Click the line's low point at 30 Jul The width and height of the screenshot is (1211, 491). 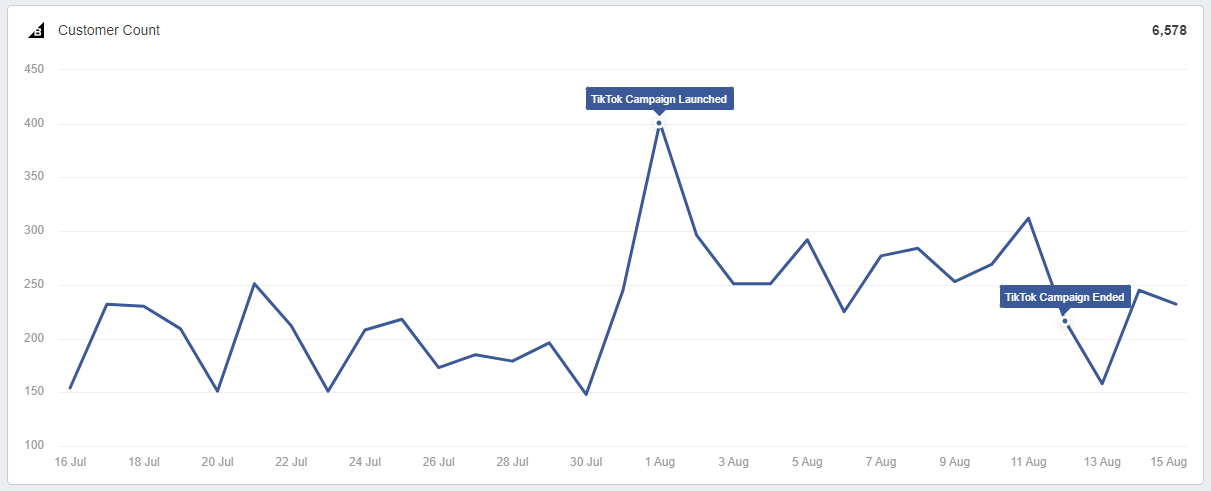pos(586,394)
